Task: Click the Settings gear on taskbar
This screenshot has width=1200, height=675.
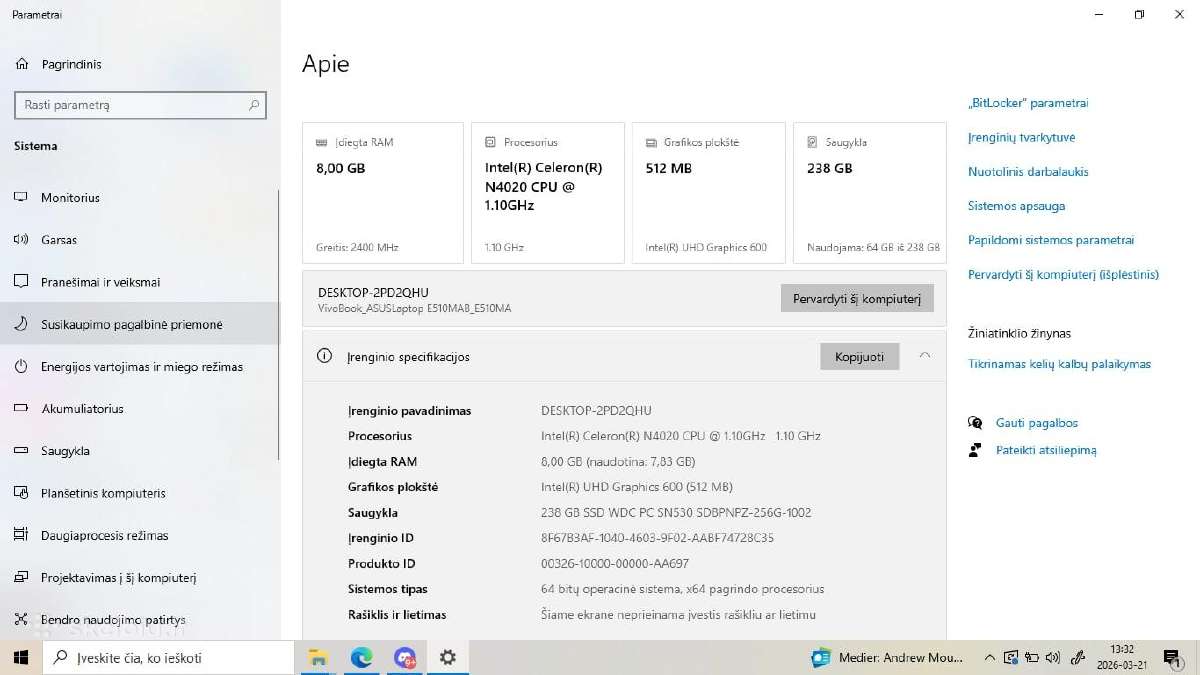Action: (x=447, y=657)
